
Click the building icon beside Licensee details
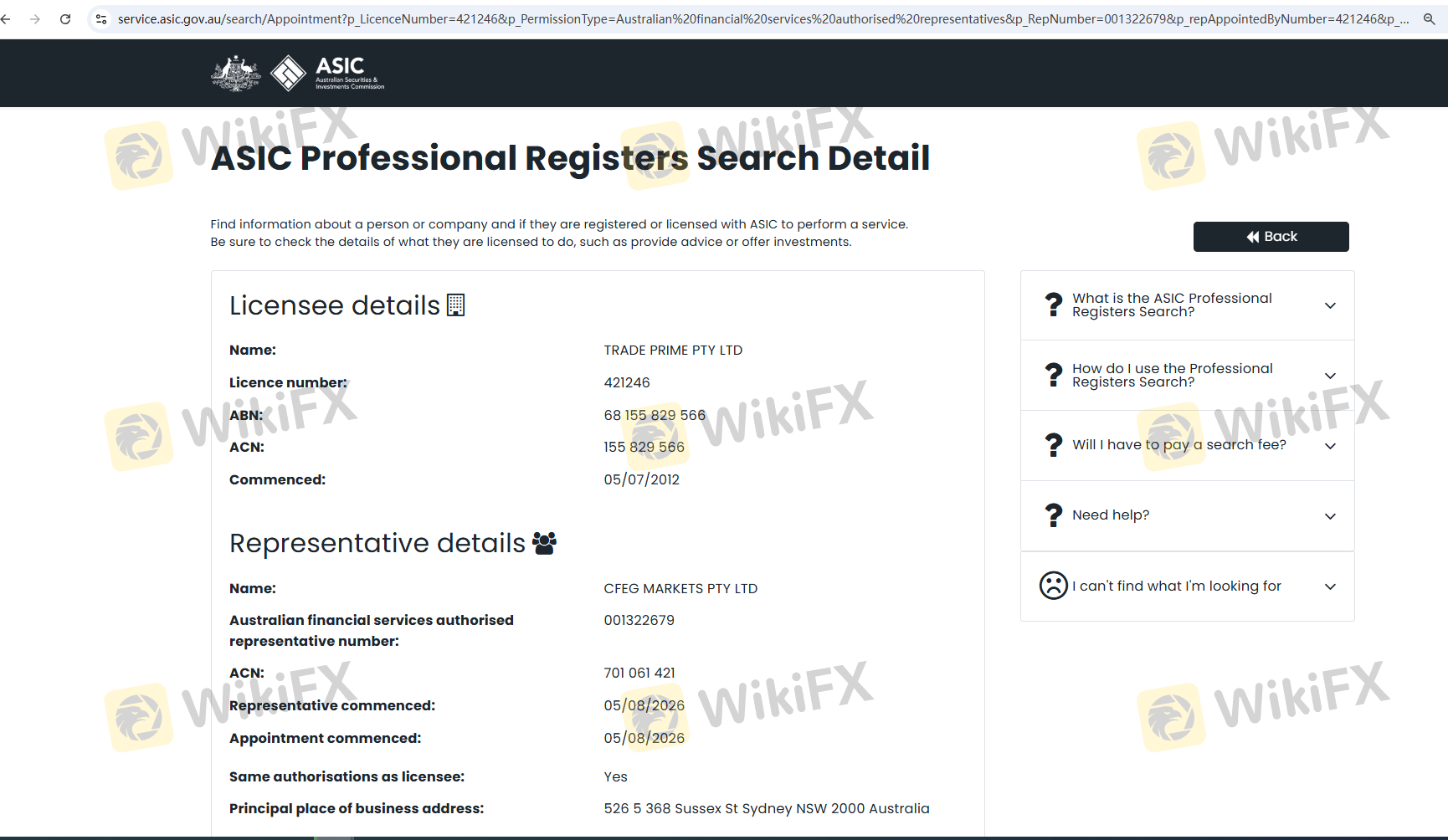click(456, 305)
